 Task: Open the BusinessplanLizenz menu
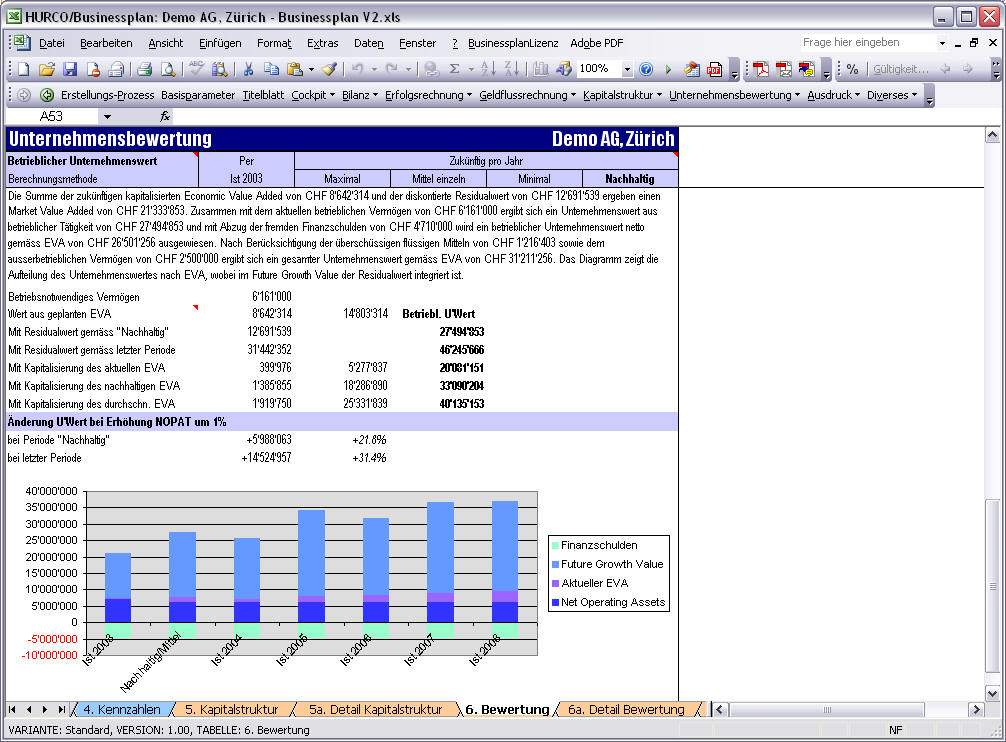(513, 43)
